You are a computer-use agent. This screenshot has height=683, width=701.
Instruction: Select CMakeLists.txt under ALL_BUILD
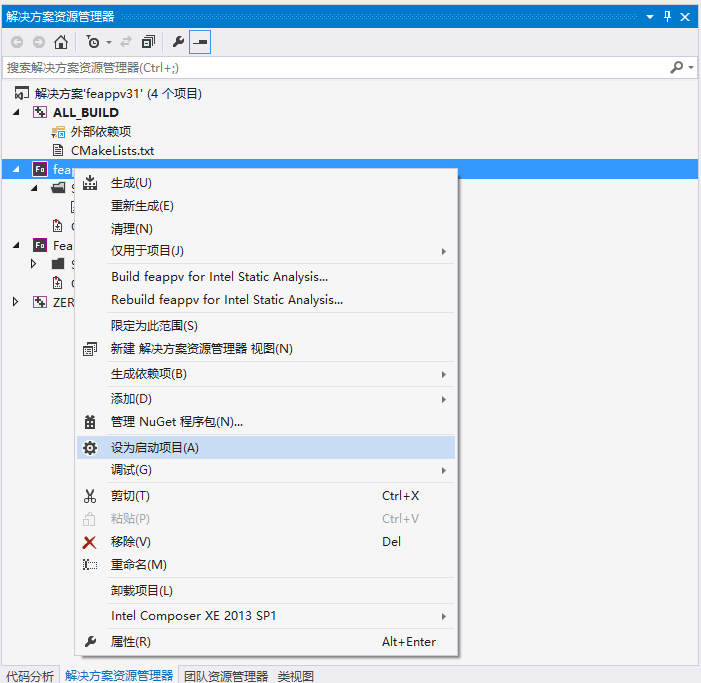pyautogui.click(x=112, y=151)
